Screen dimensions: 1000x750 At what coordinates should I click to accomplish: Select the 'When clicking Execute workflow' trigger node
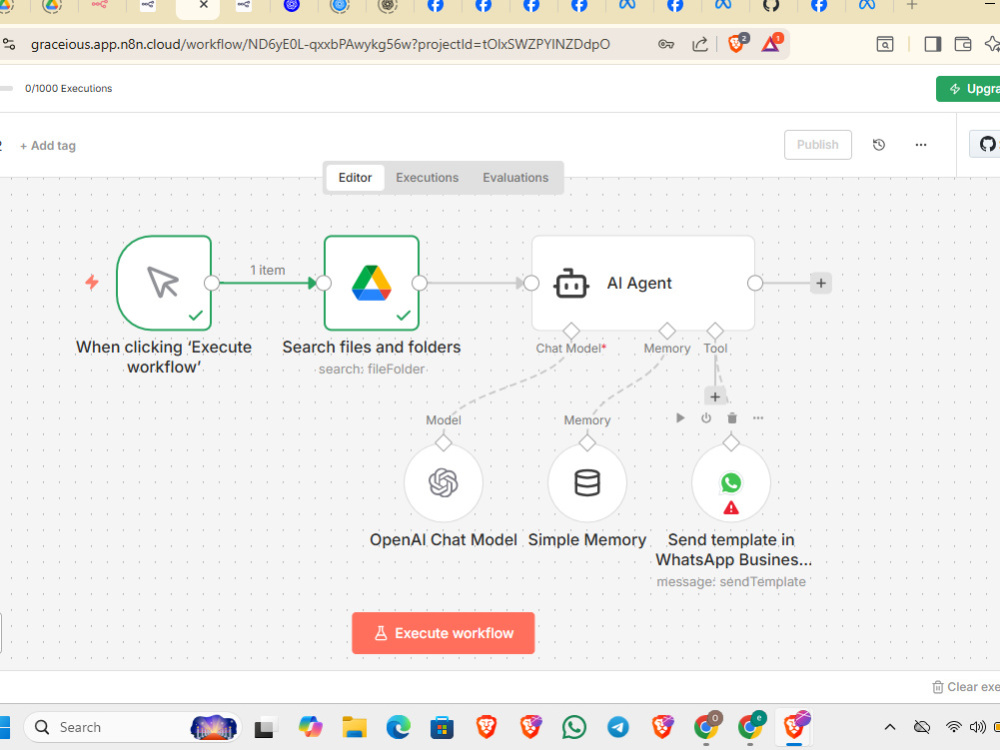click(164, 283)
